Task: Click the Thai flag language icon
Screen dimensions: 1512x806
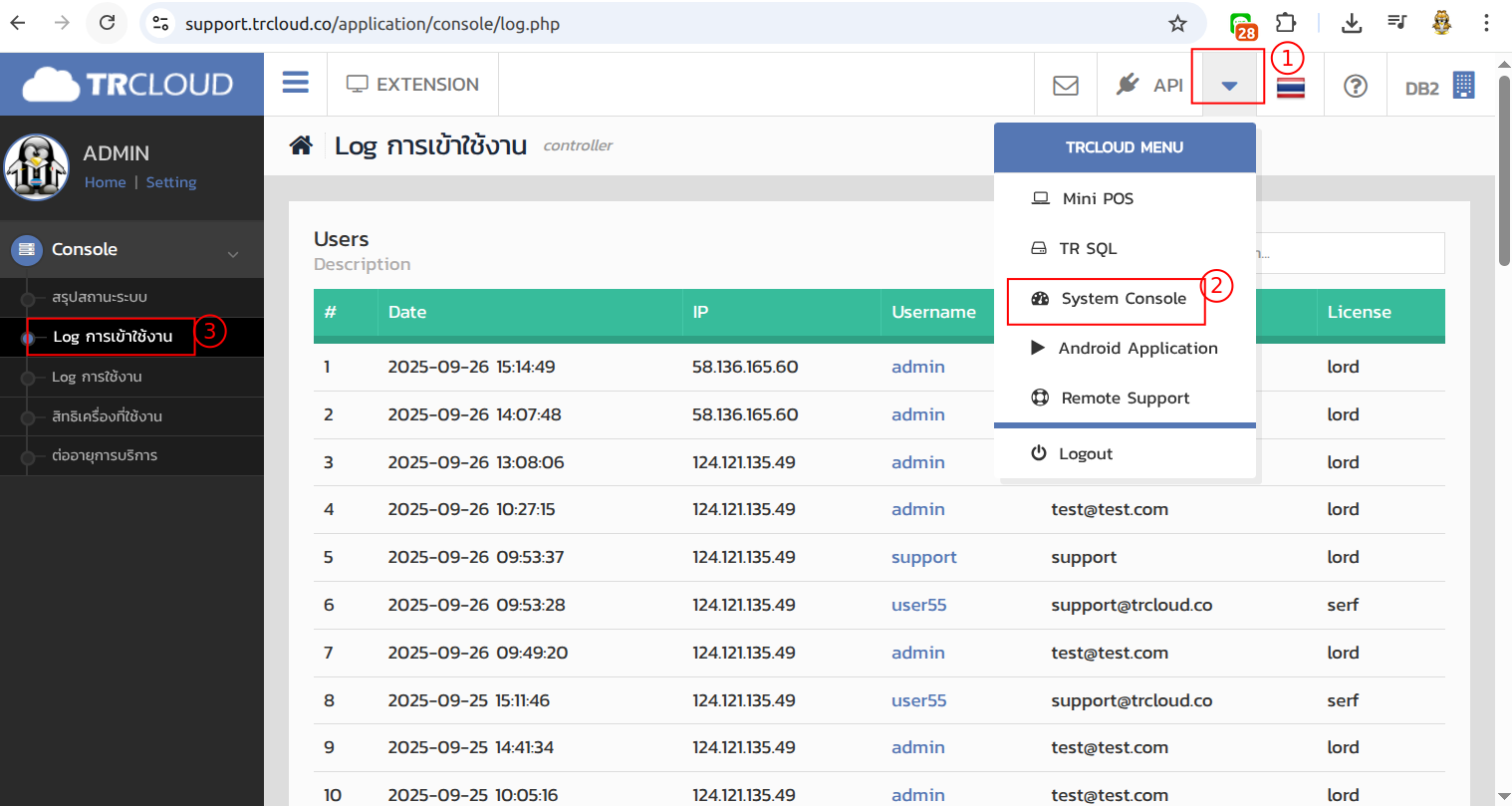Action: [1290, 88]
